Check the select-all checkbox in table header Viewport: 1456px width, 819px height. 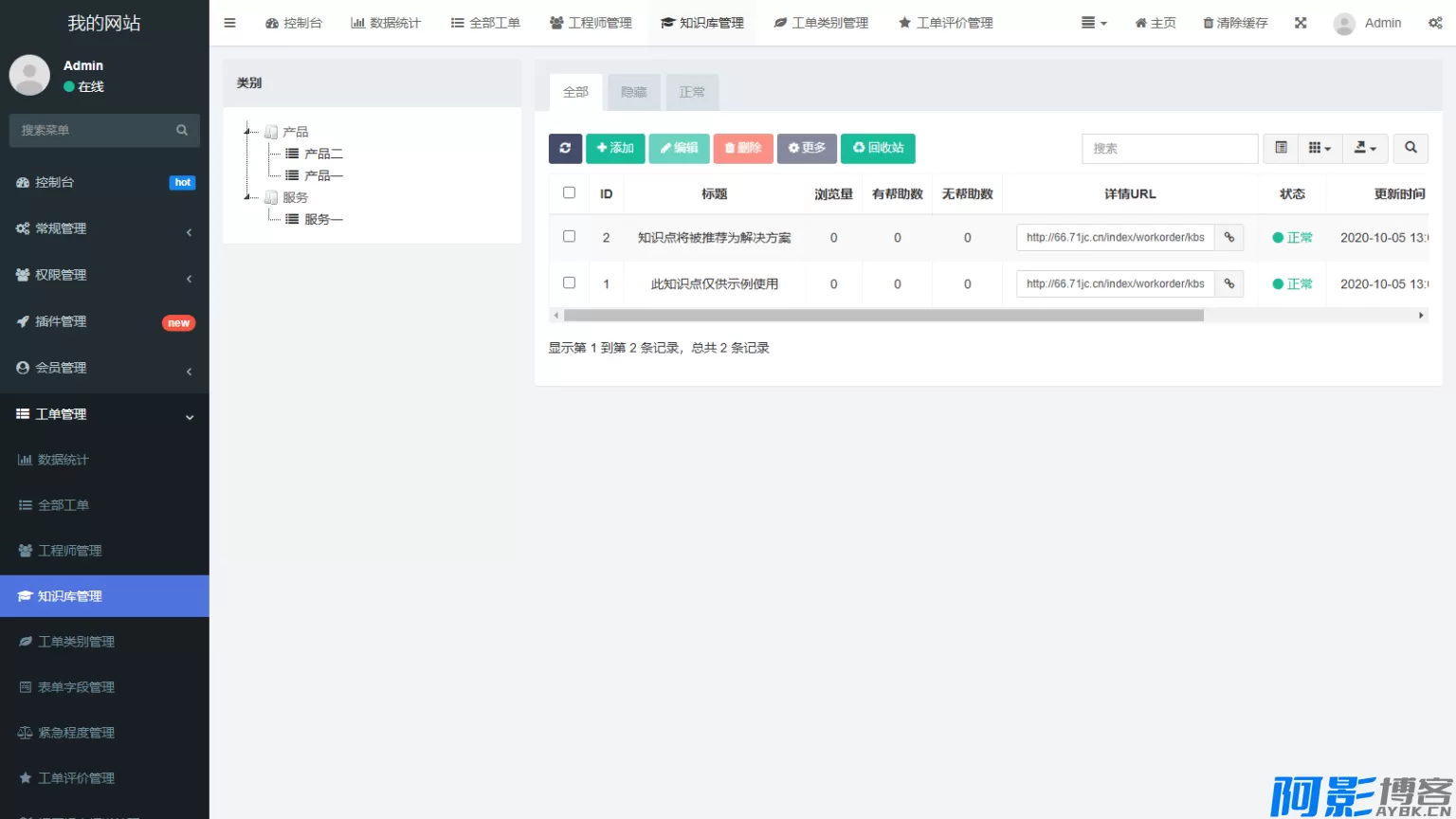pos(569,192)
